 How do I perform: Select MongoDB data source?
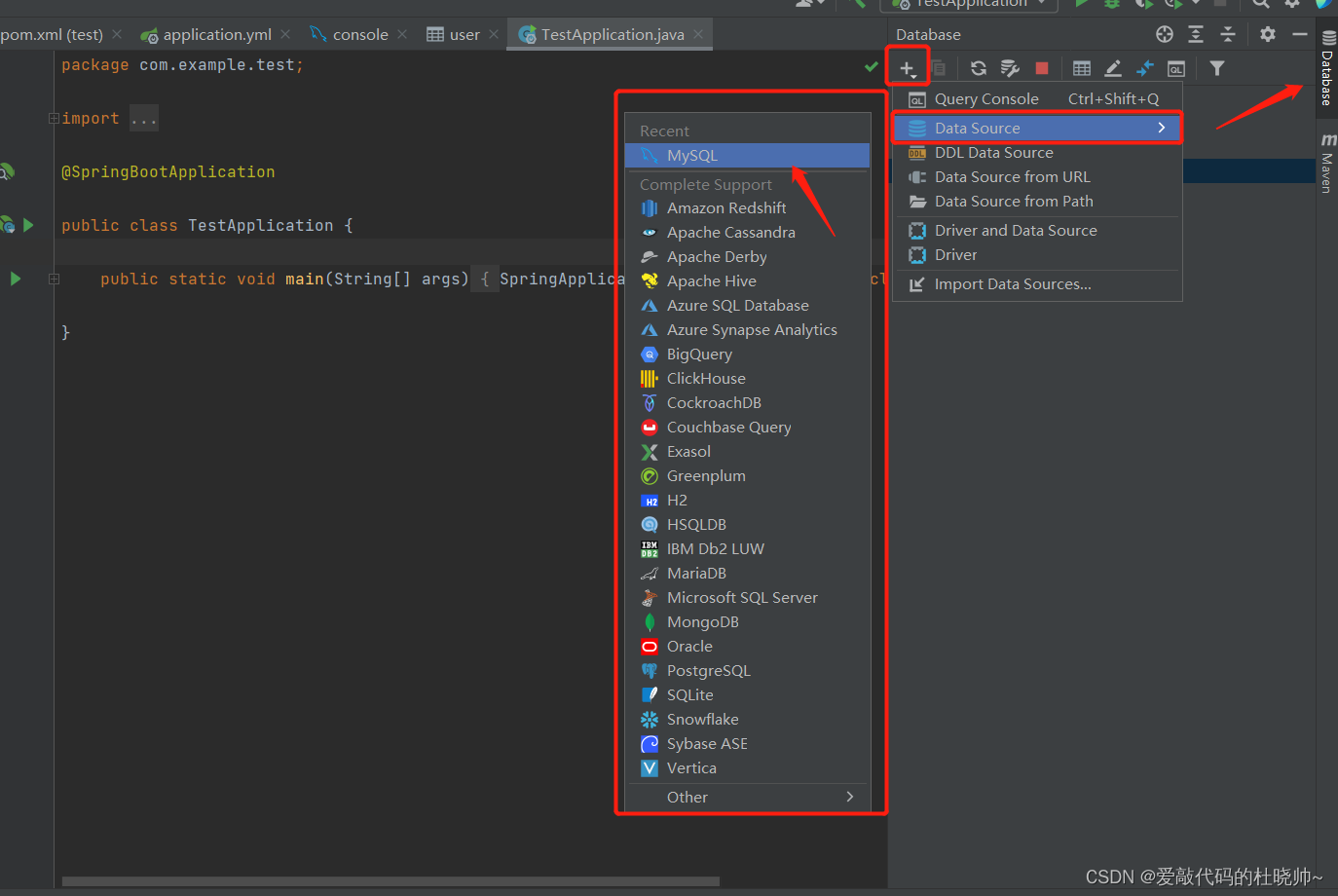pyautogui.click(x=747, y=622)
